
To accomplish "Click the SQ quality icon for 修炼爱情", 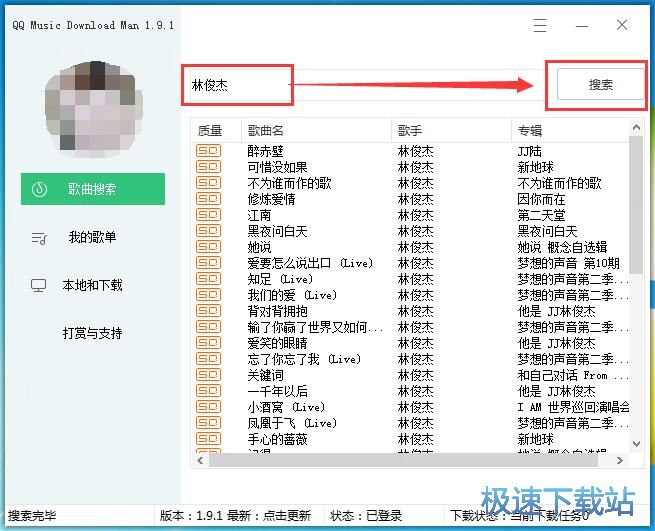I will click(x=208, y=199).
